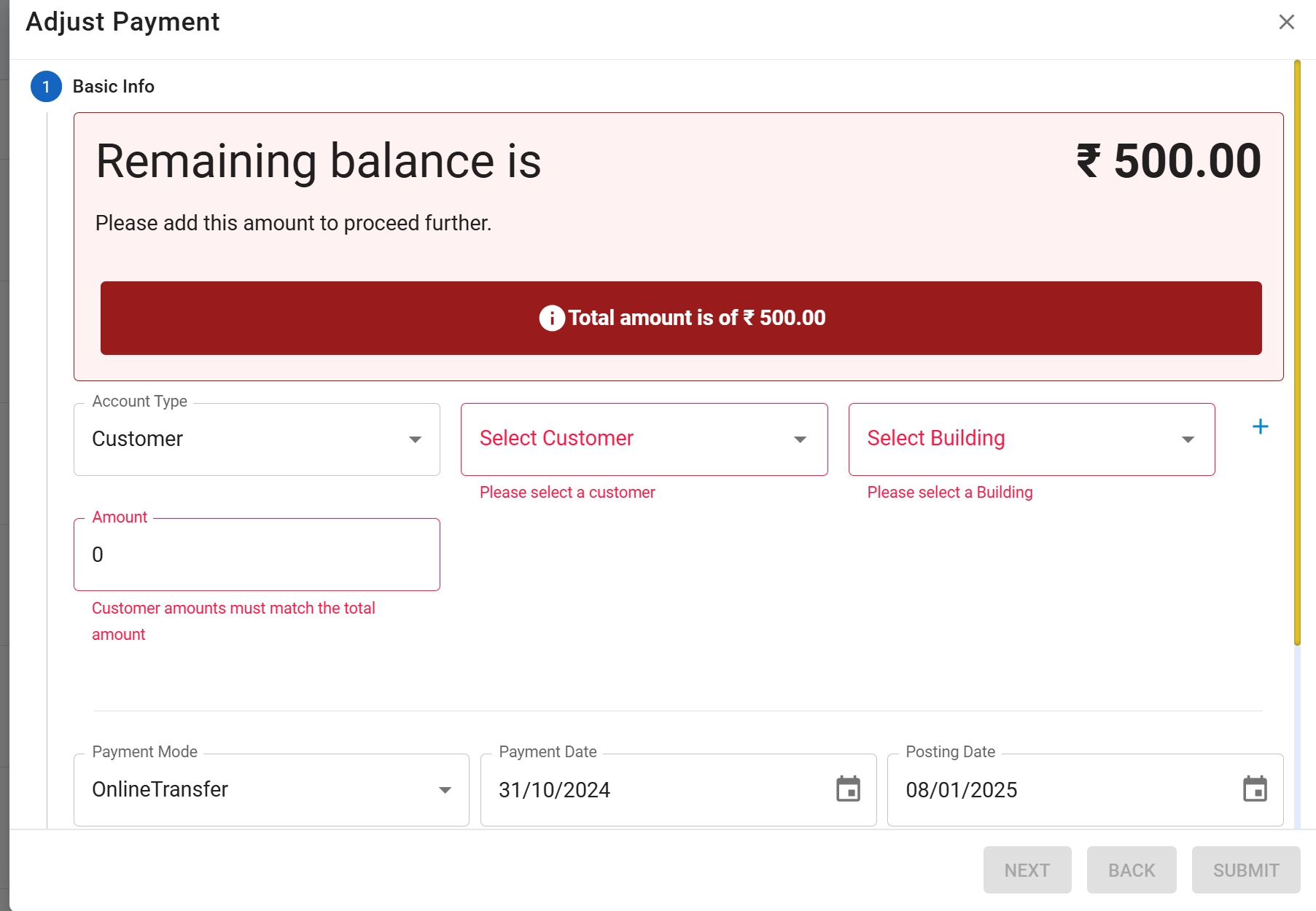Open the Posting Date calendar picker icon

coord(1255,789)
